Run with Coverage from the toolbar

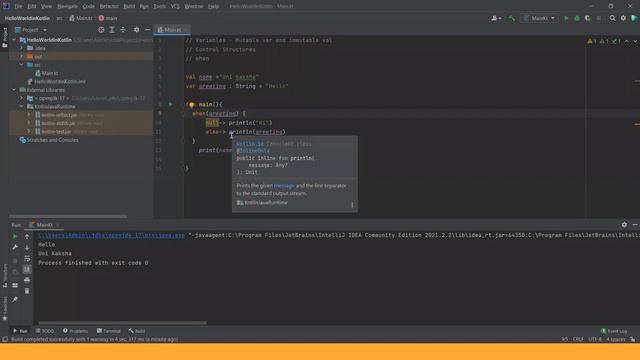click(588, 18)
